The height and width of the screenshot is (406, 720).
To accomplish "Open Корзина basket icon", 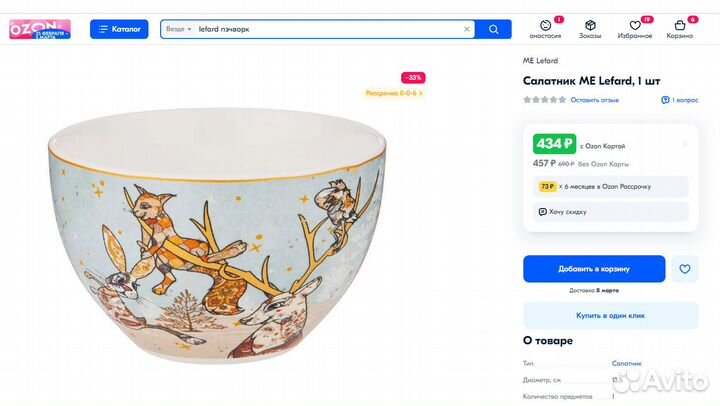I will click(x=680, y=25).
